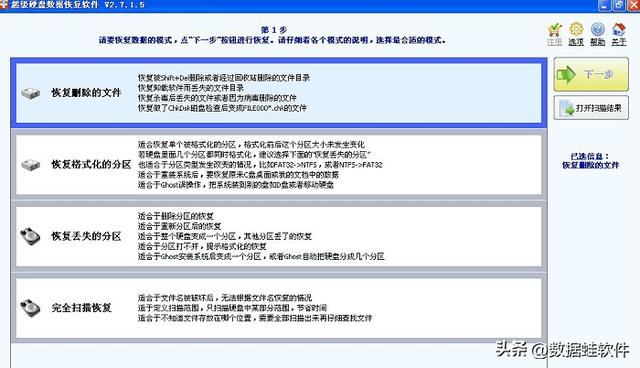Click the line about 自定义扫描范围 saving time
640x368 pixels.
coord(232,308)
